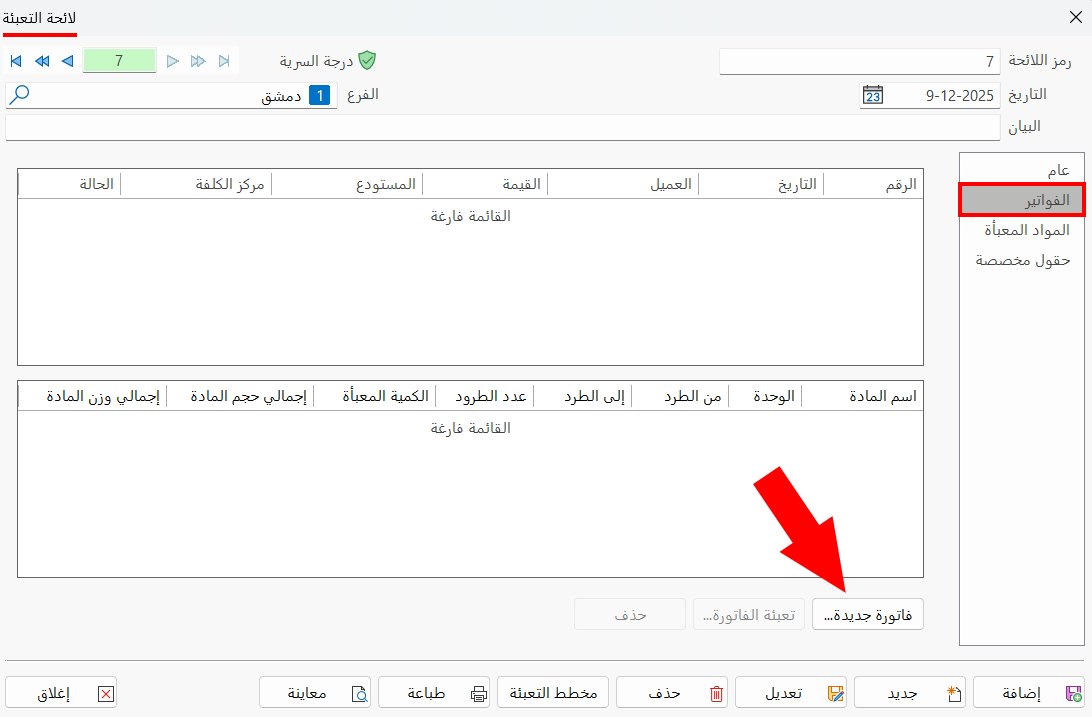Step to the previous record
This screenshot has width=1092, height=717.
67,60
